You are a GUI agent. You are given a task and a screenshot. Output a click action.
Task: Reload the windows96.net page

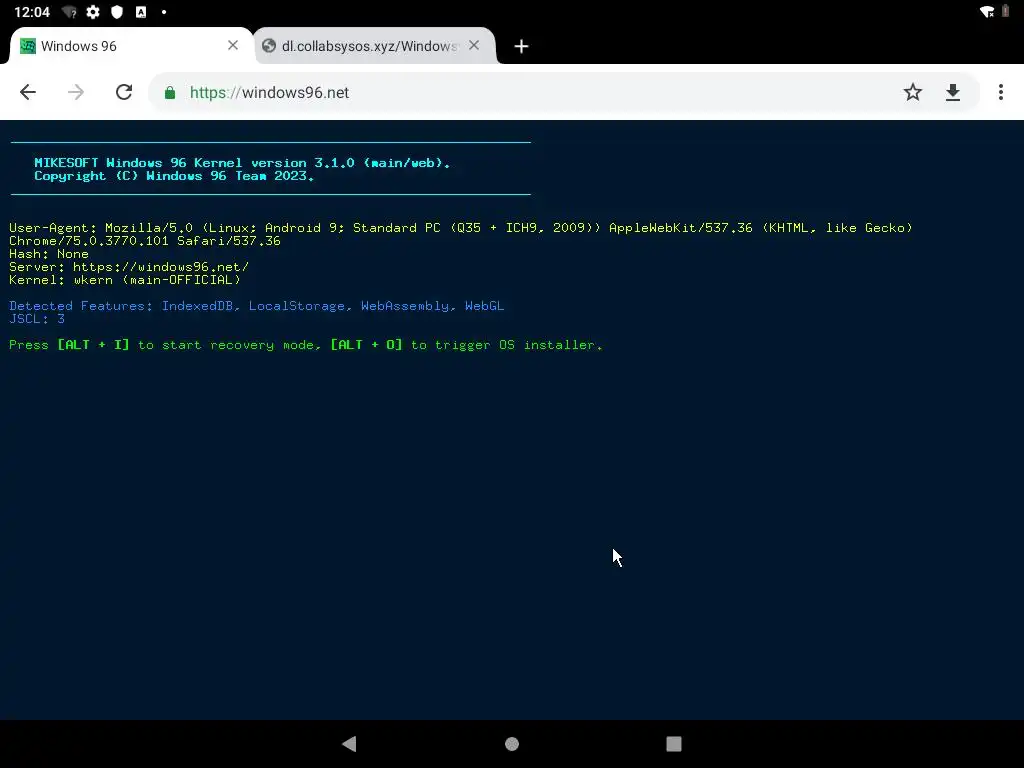[x=124, y=92]
